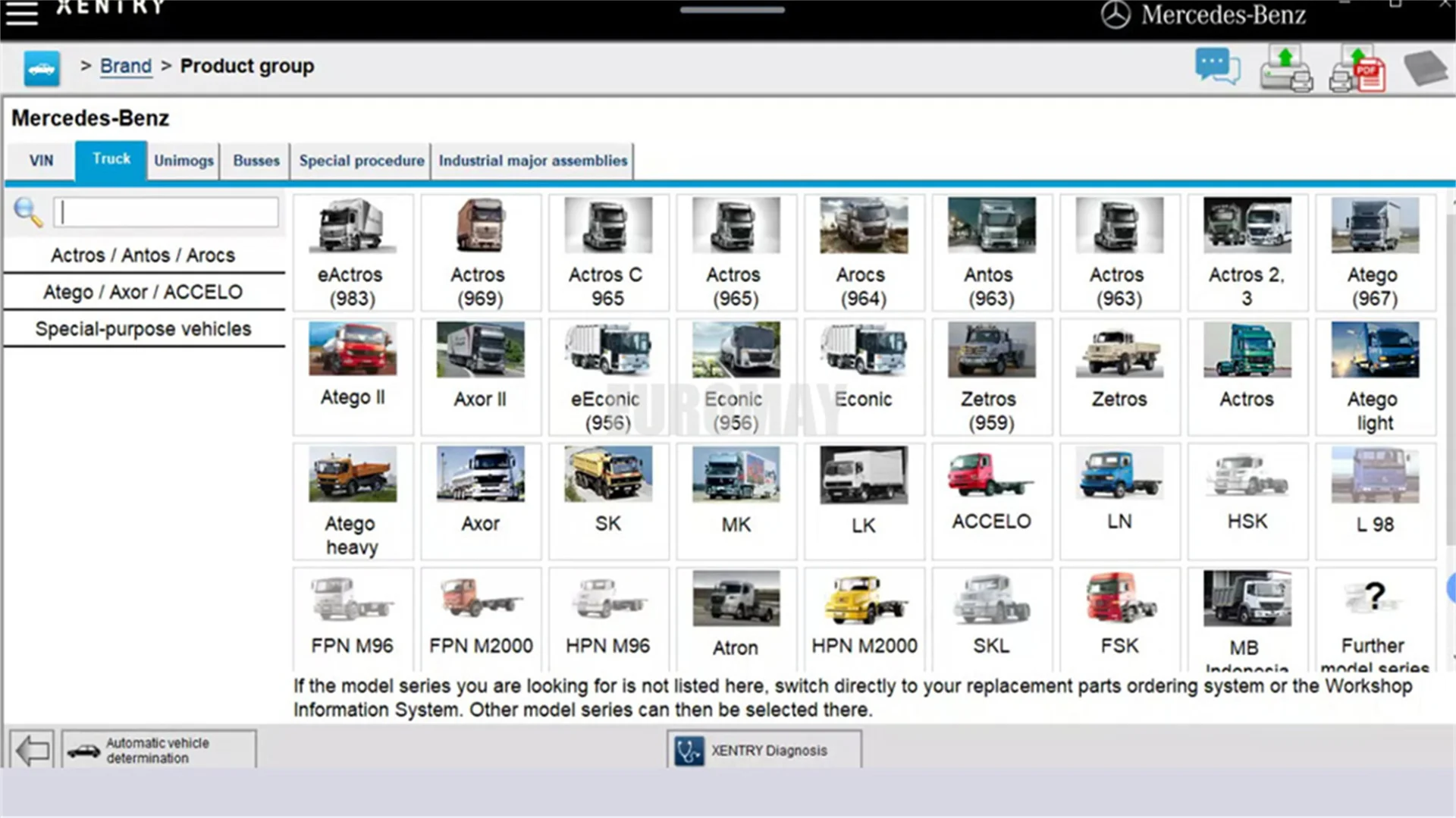The height and width of the screenshot is (818, 1456).
Task: Click the back arrow button
Action: click(32, 750)
